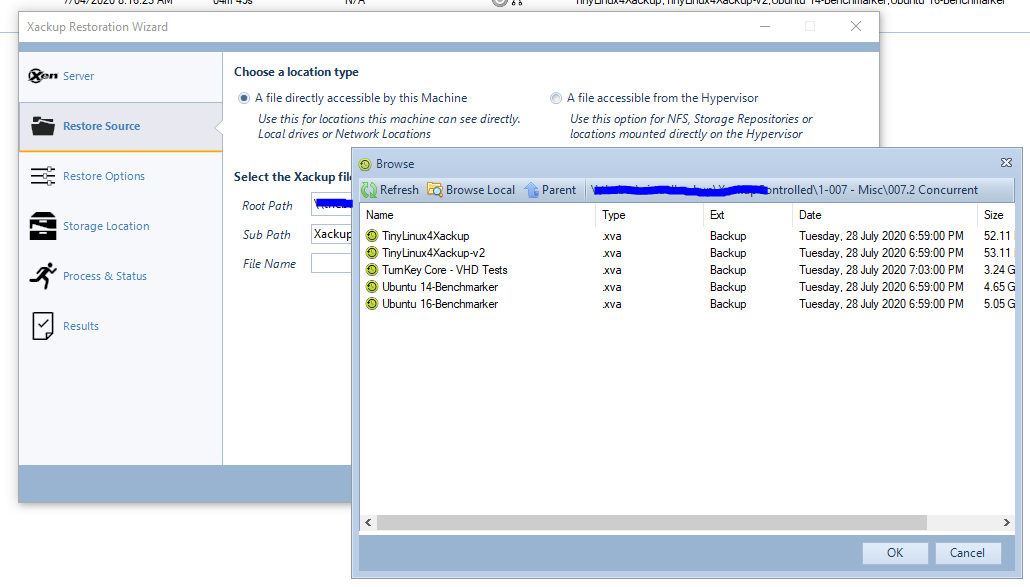Click size value '5.05 G'

999,304
